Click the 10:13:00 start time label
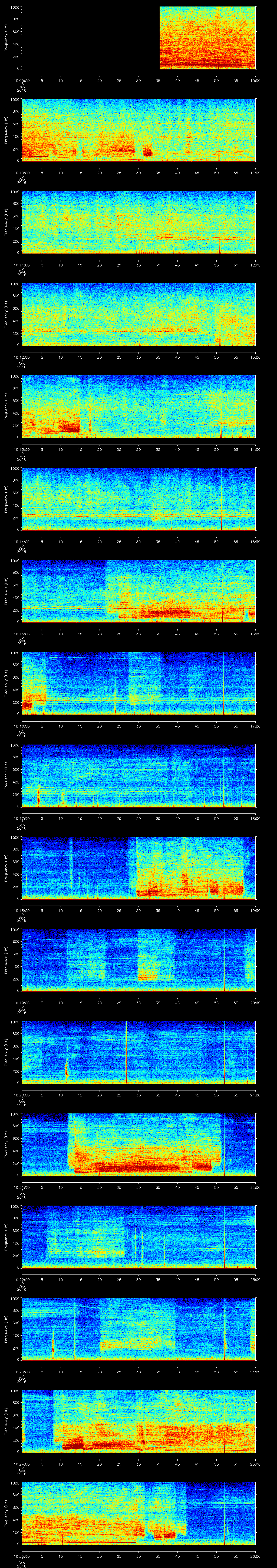This screenshot has width=277, height=1568. click(x=21, y=449)
